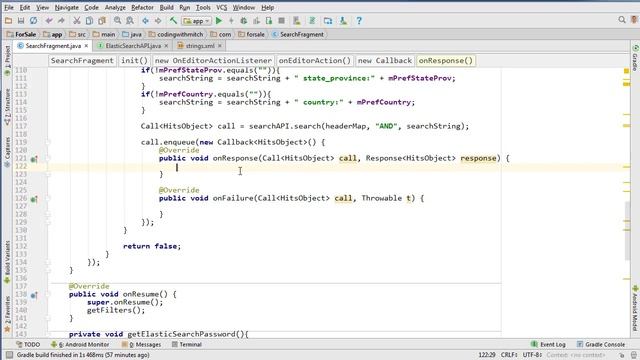
Task: Copy the selection with the toolbar icon
Action: pos(89,20)
